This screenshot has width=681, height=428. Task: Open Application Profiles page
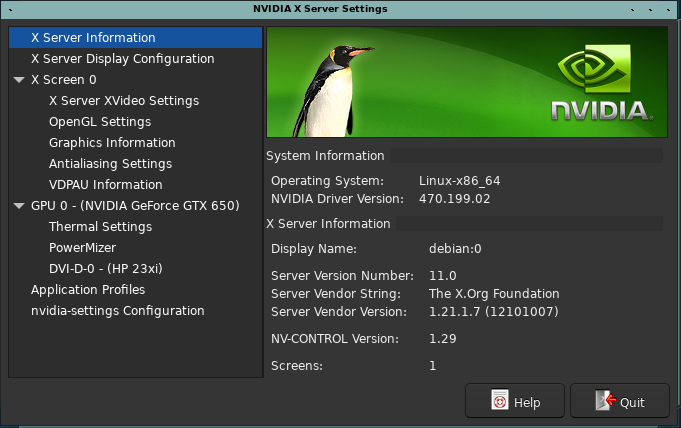(x=88, y=290)
